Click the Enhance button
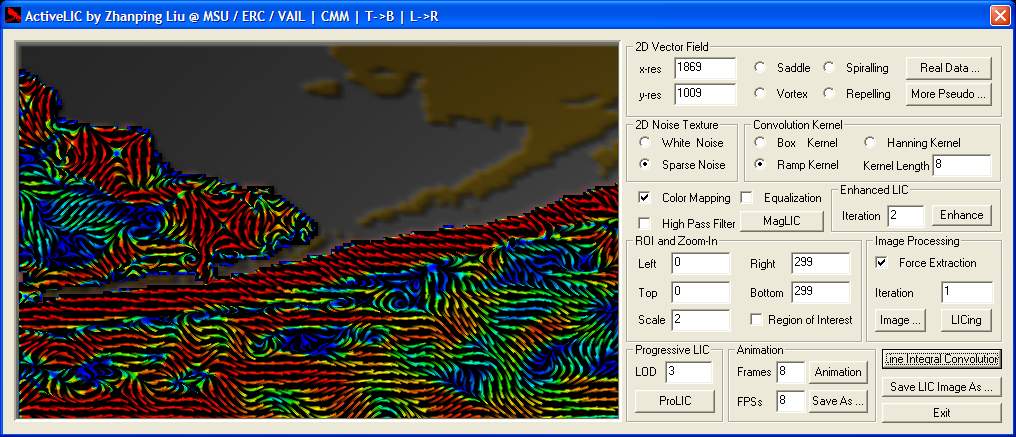This screenshot has height=437, width=1016. (x=961, y=215)
